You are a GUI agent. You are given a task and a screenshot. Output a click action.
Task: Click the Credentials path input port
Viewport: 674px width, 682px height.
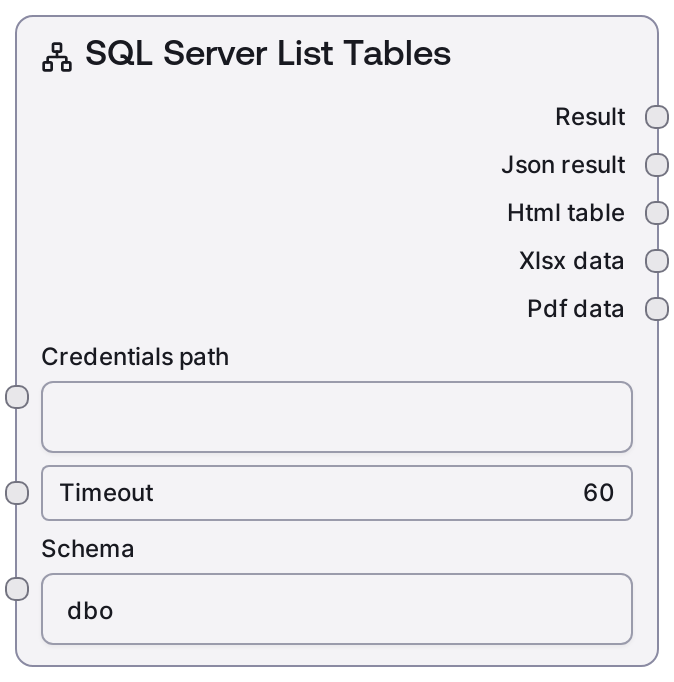pos(17,397)
